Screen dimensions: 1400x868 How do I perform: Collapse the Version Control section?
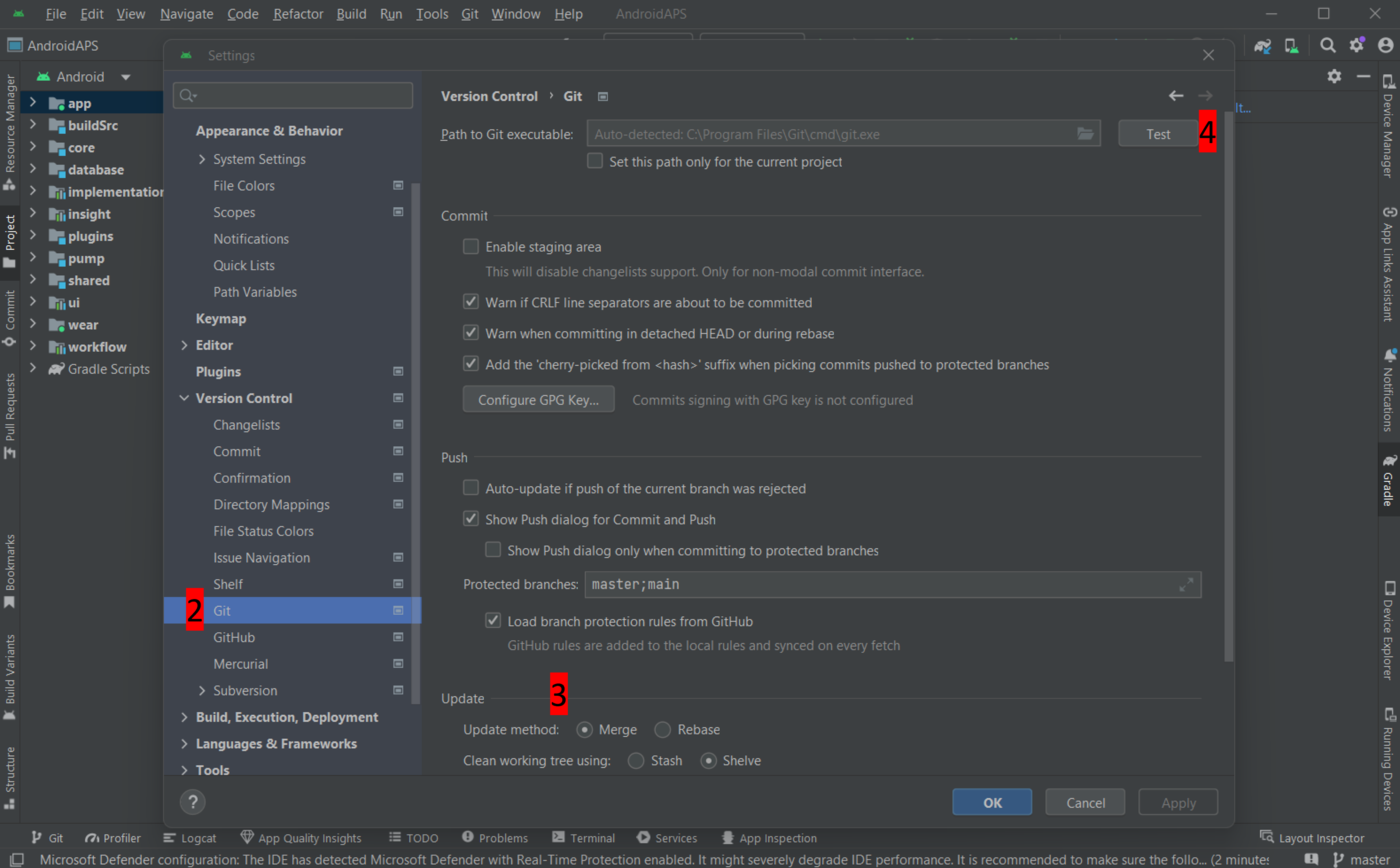coord(184,398)
